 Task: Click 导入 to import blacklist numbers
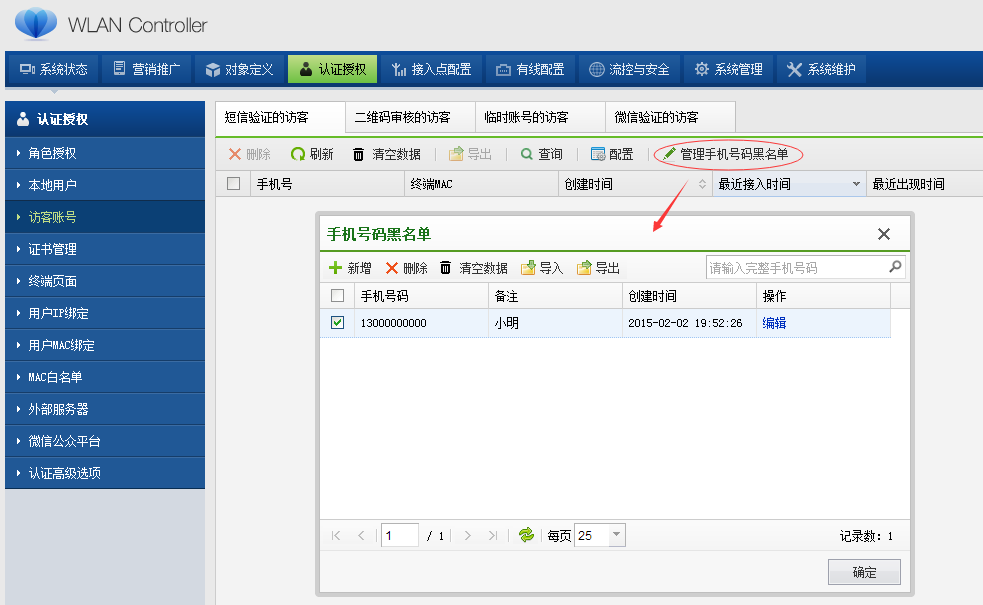540,266
